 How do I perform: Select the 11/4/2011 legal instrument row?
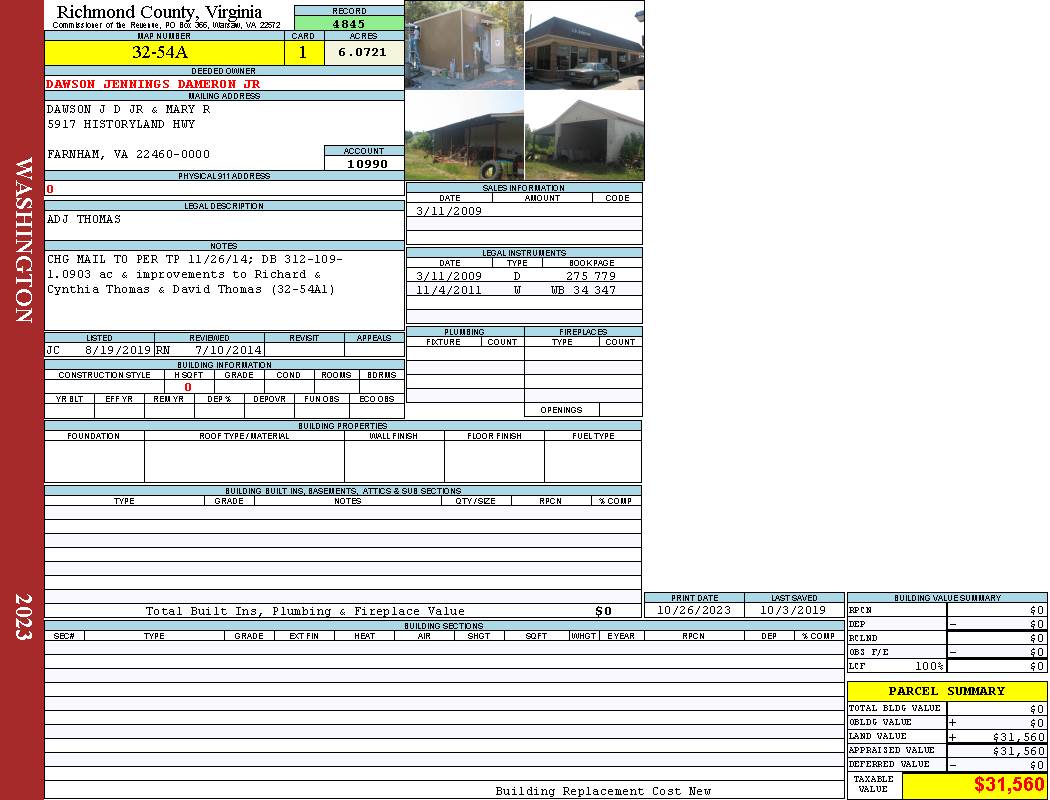point(523,290)
